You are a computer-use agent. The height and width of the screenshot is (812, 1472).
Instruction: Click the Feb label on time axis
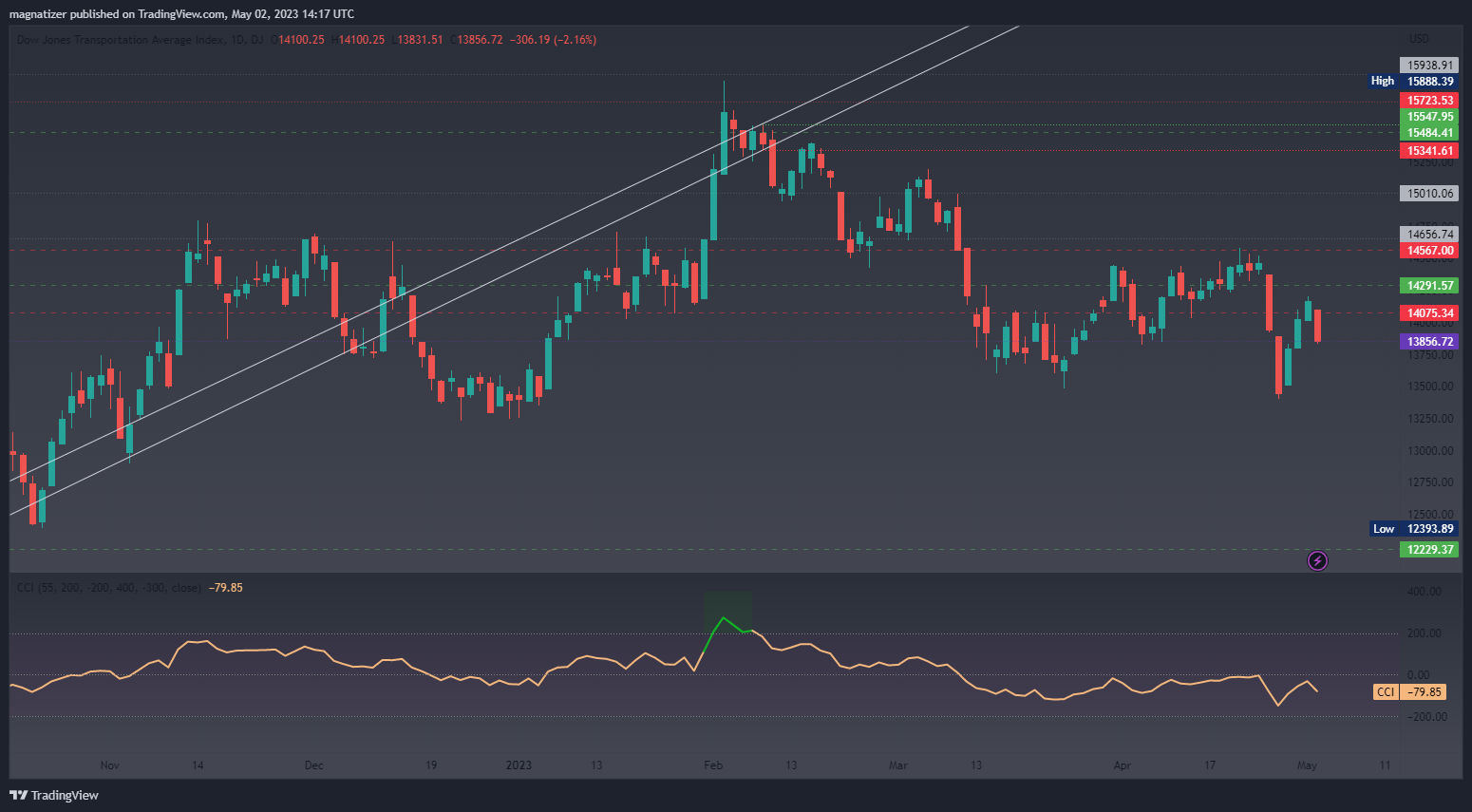point(713,765)
